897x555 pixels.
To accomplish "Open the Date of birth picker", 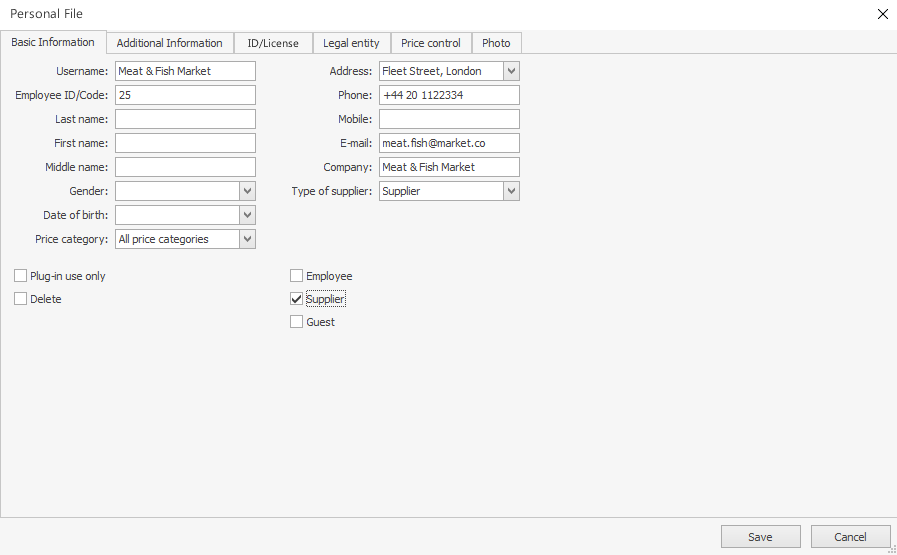I will (x=247, y=215).
